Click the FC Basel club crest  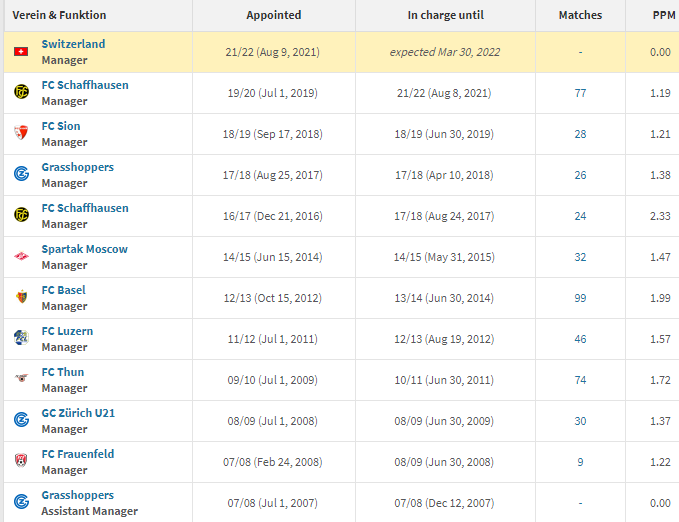point(21,297)
